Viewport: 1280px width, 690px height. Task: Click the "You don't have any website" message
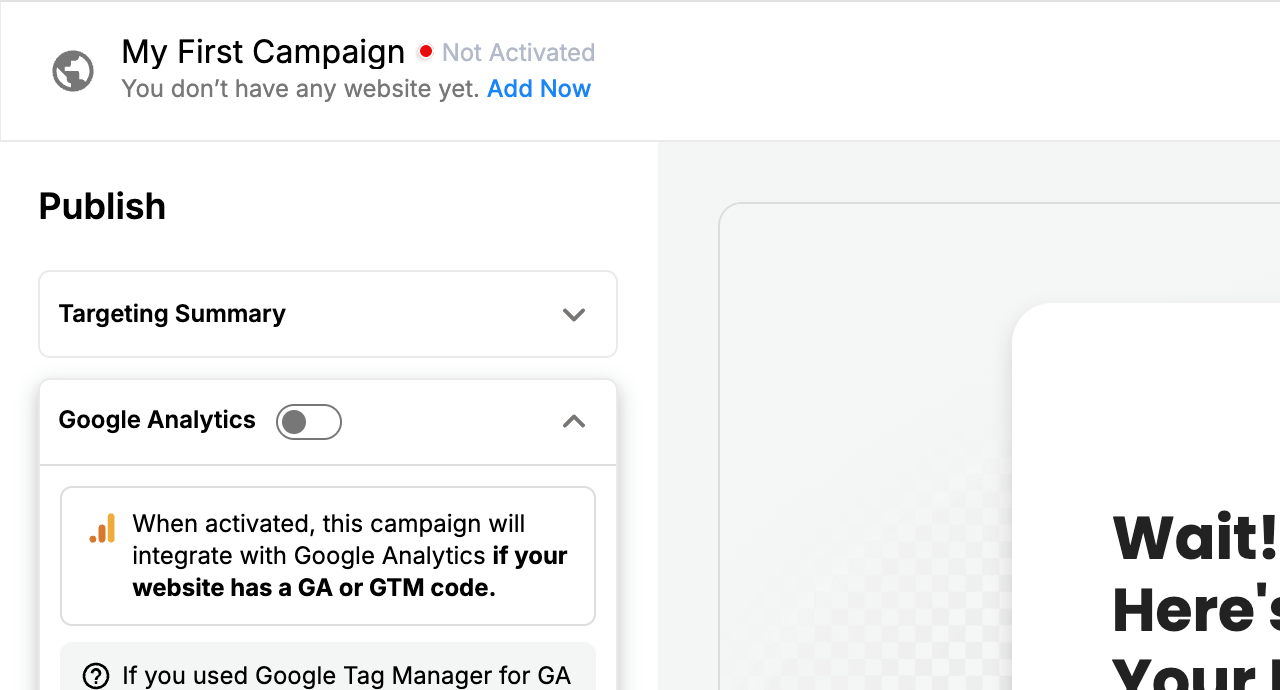[x=300, y=89]
